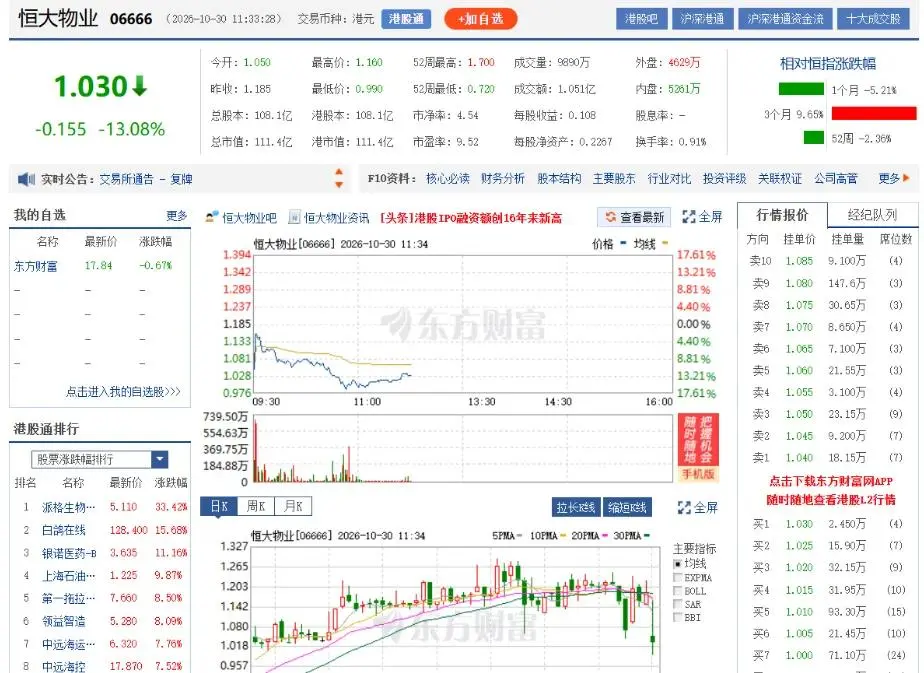Viewport: 924px width, 673px height.
Task: Open the 沪深港通资金流 button
Action: tap(786, 19)
